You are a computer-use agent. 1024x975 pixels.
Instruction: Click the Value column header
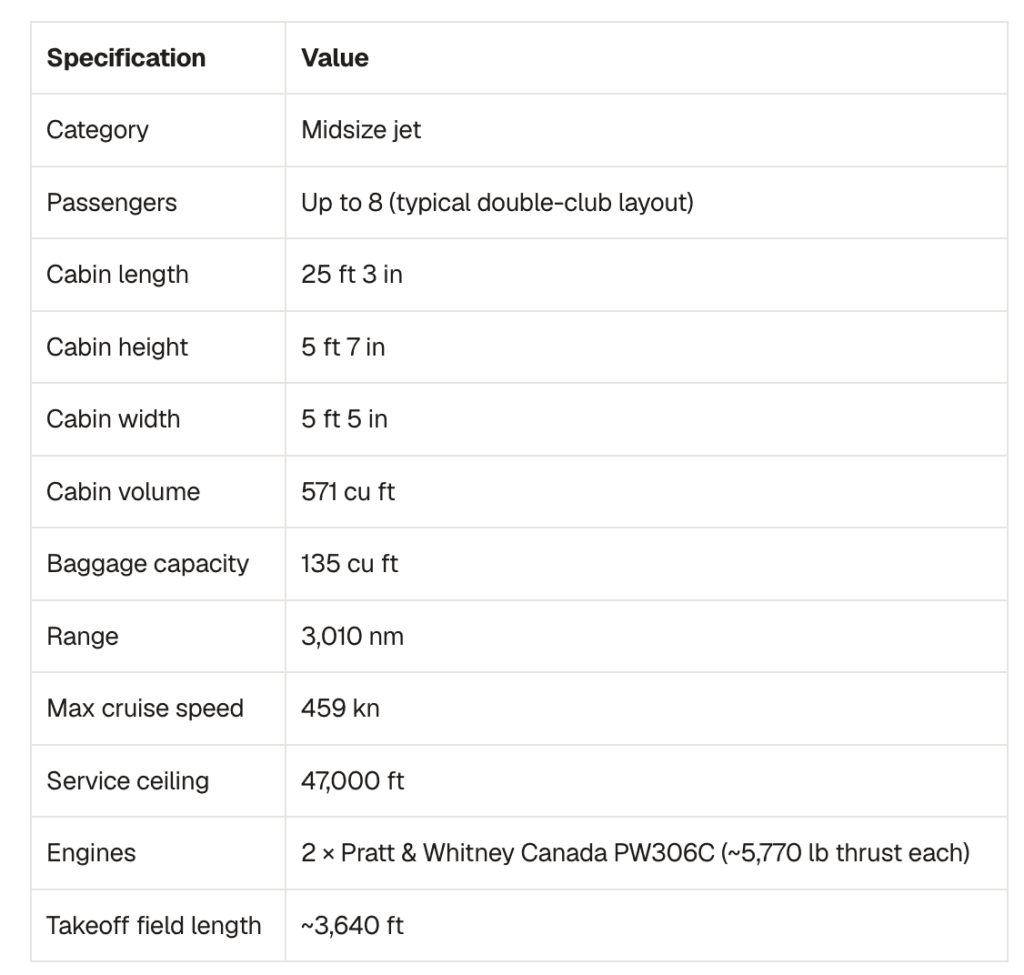point(334,58)
